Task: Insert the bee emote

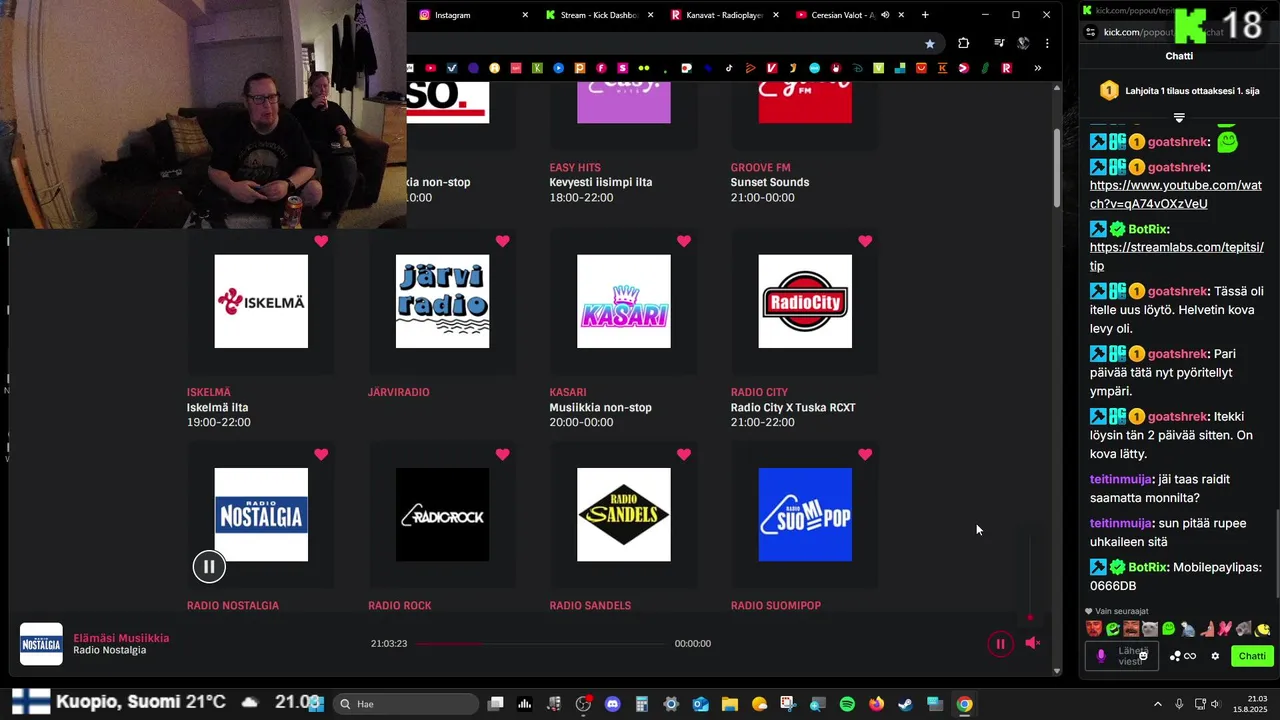Action: pos(1263,629)
